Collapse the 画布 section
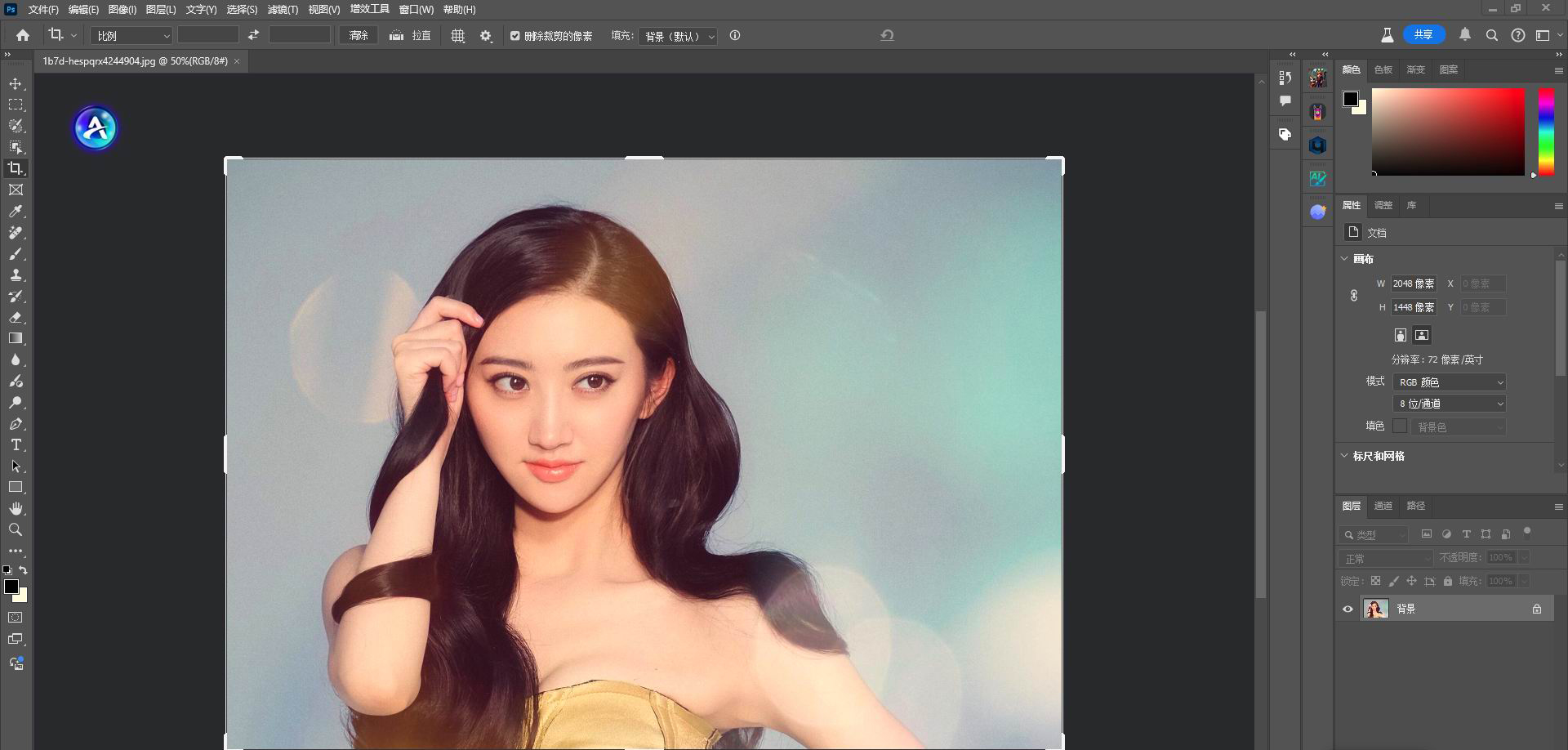 coord(1345,259)
